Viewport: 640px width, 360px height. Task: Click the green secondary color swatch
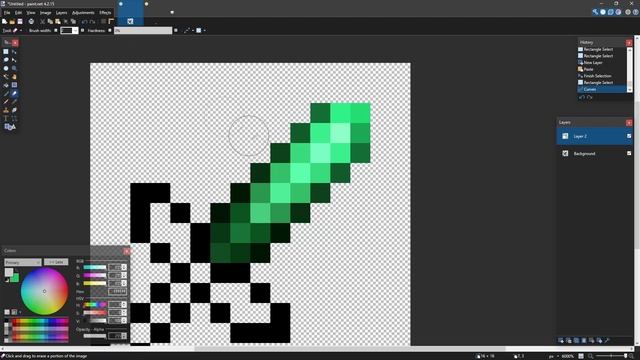pos(14,278)
